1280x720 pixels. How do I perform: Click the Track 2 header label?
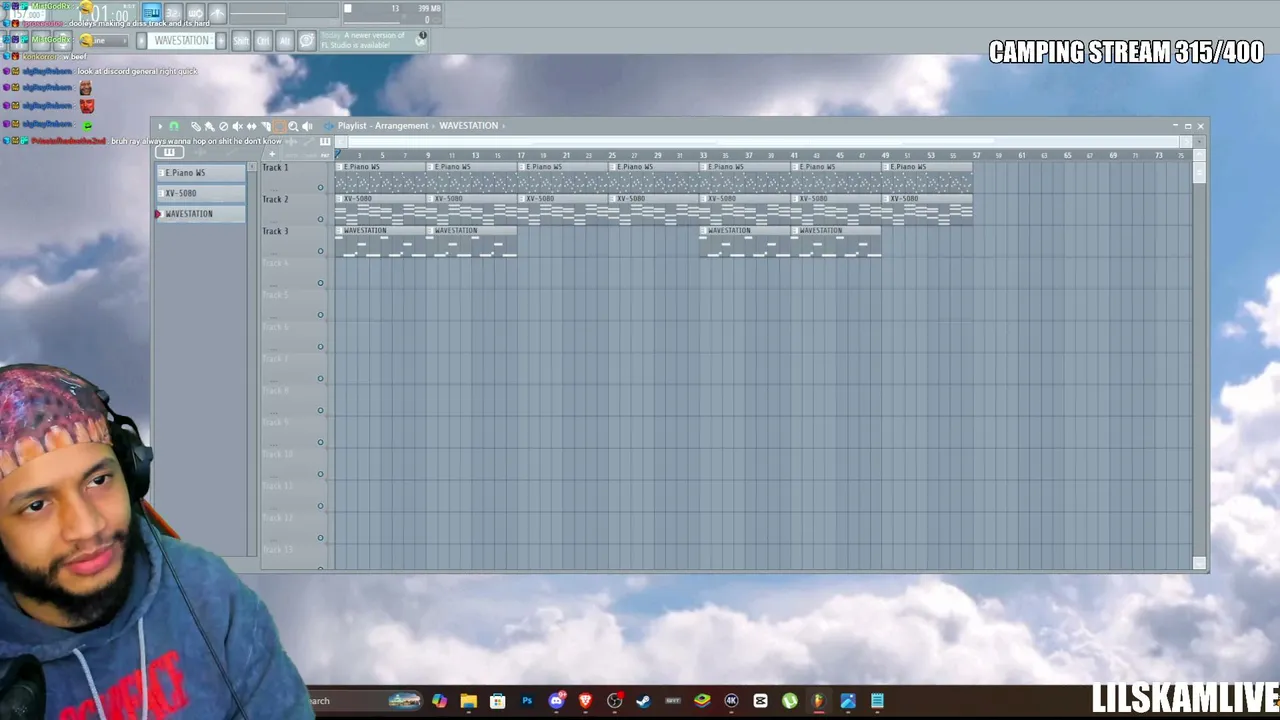[x=275, y=199]
